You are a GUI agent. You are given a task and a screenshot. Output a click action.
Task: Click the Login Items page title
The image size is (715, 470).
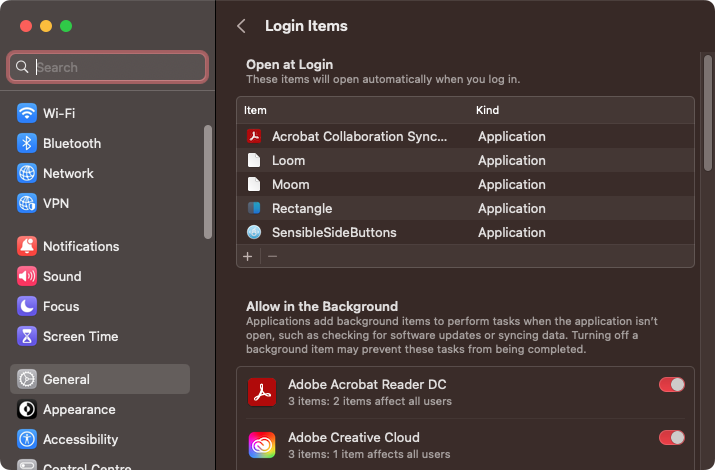[306, 26]
